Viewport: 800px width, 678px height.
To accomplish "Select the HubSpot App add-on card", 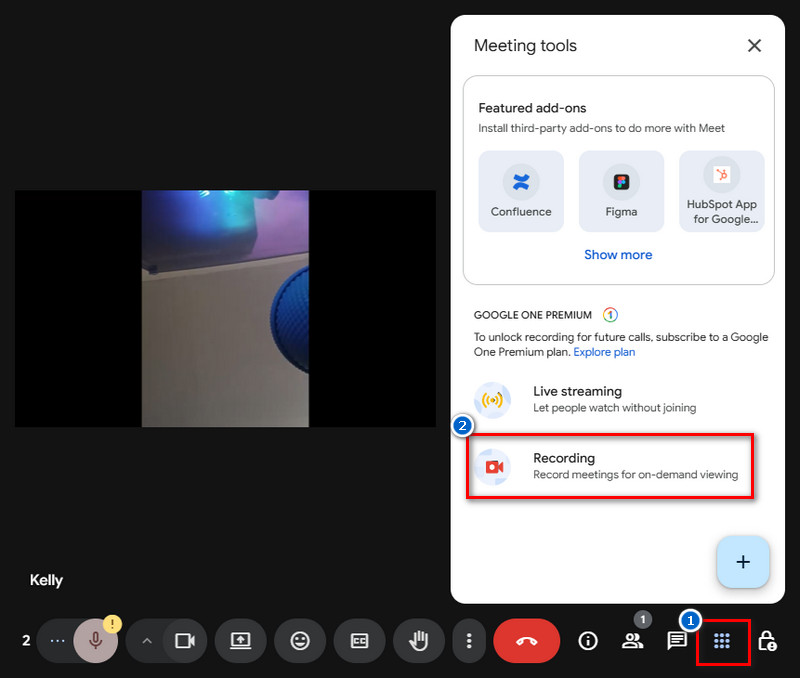I will (x=721, y=191).
